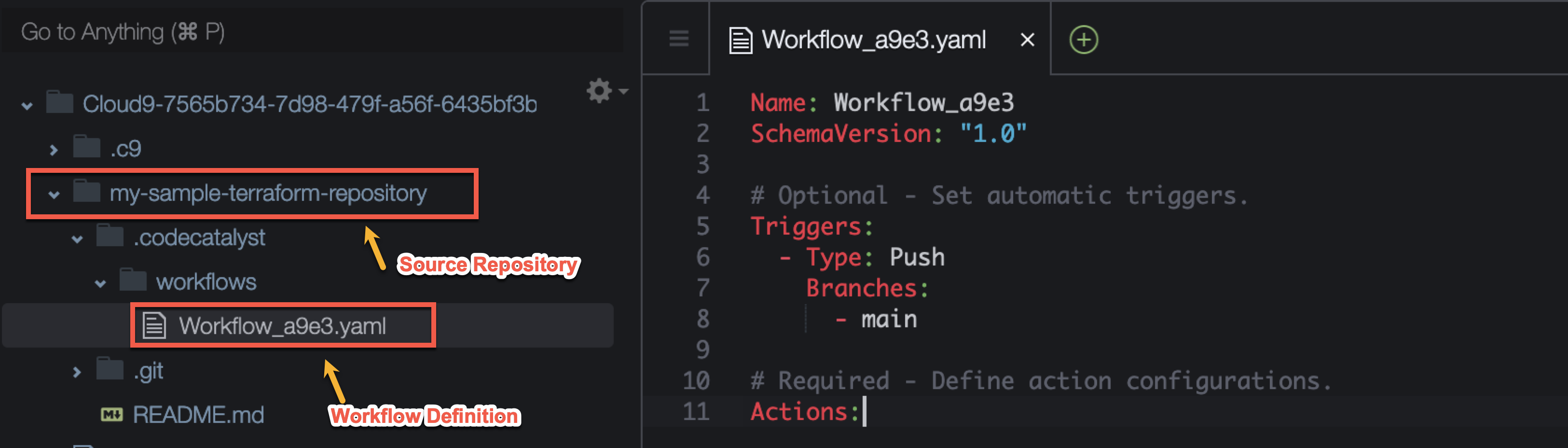Collapse the workflows folder
Viewport: 1568px width, 448px height.
click(x=99, y=281)
